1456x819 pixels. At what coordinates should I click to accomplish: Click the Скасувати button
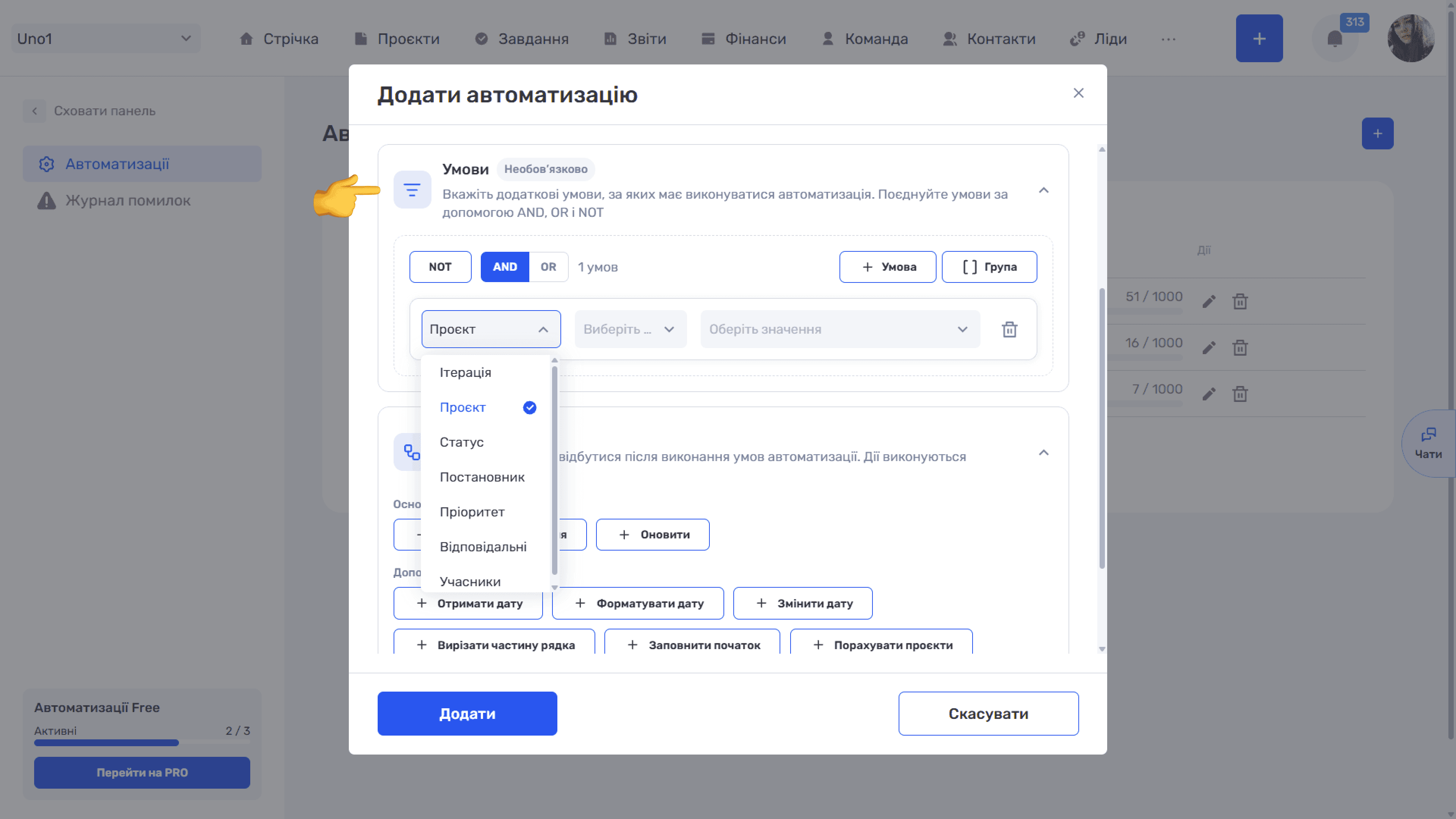coord(988,713)
